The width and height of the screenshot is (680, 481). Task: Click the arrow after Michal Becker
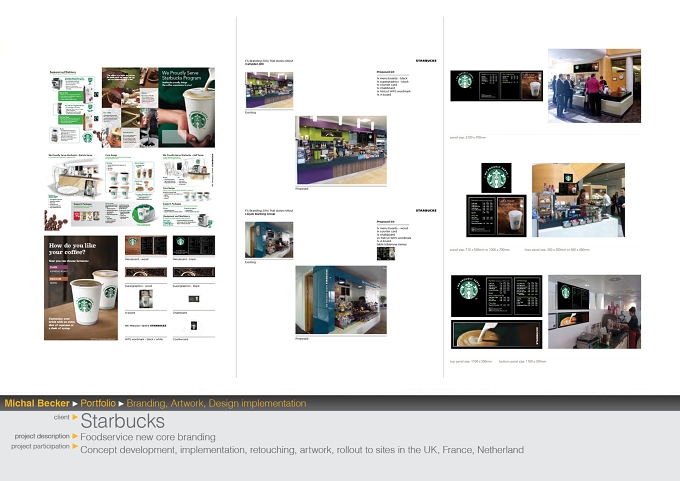[x=75, y=404]
